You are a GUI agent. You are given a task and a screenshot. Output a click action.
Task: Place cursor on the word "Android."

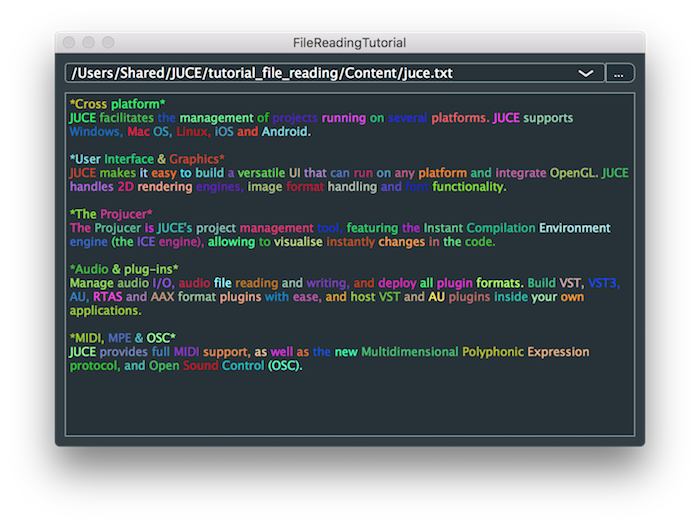287,131
